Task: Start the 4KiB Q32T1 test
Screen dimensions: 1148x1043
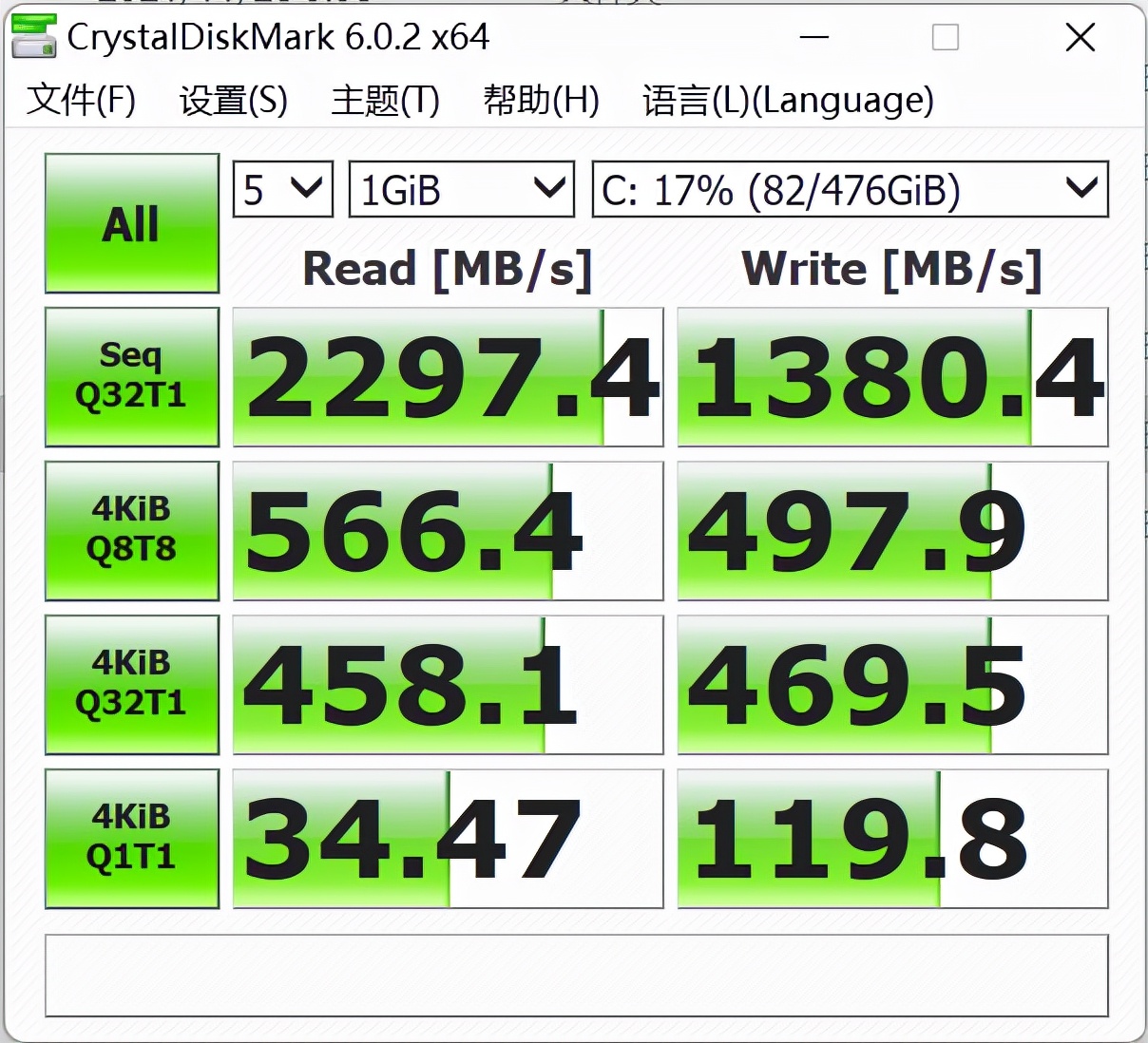Action: 132,685
